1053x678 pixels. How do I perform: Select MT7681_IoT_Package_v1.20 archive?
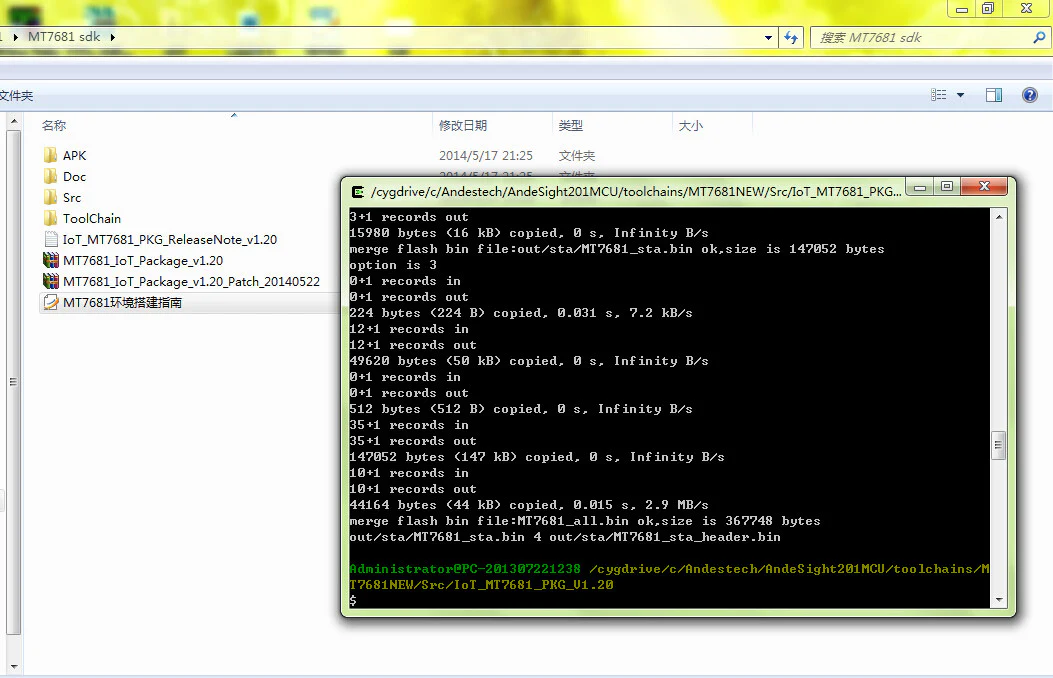pyautogui.click(x=142, y=261)
